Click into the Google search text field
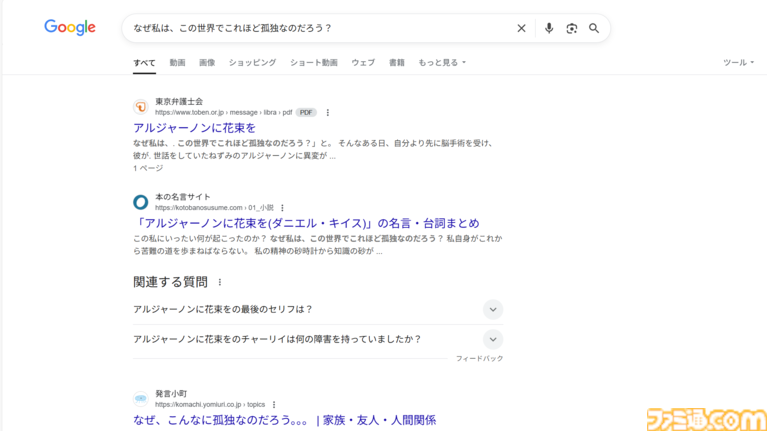The height and width of the screenshot is (431, 767). pos(318,28)
